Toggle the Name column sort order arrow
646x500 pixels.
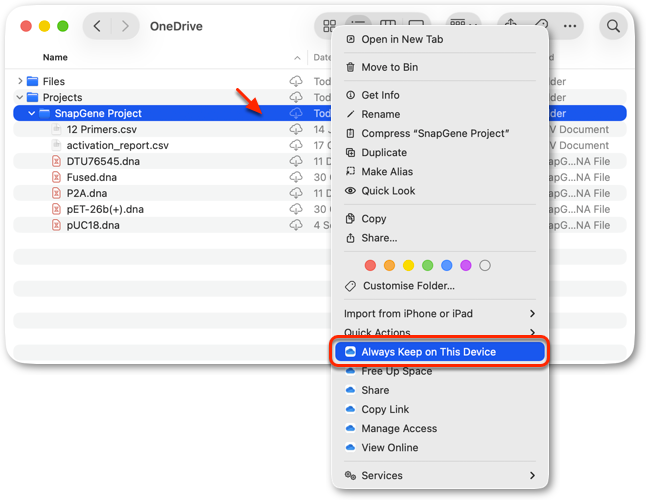[297, 58]
